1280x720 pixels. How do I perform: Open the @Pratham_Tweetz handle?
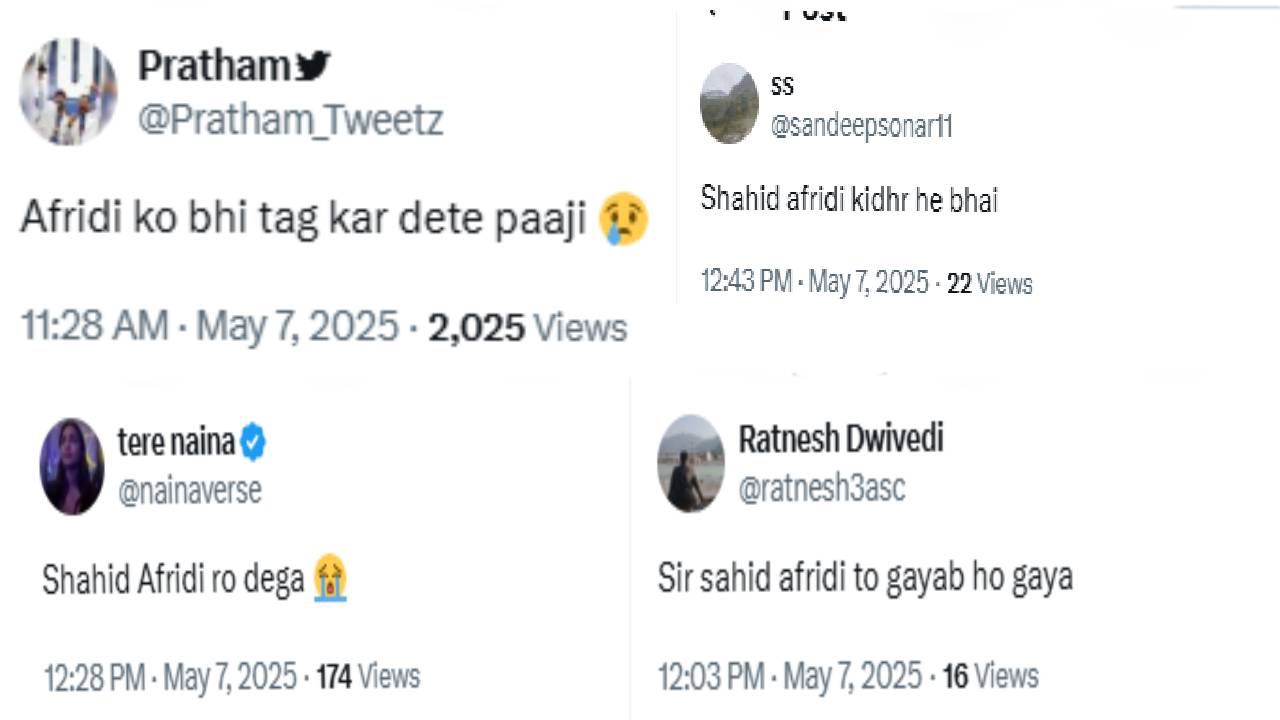[290, 121]
